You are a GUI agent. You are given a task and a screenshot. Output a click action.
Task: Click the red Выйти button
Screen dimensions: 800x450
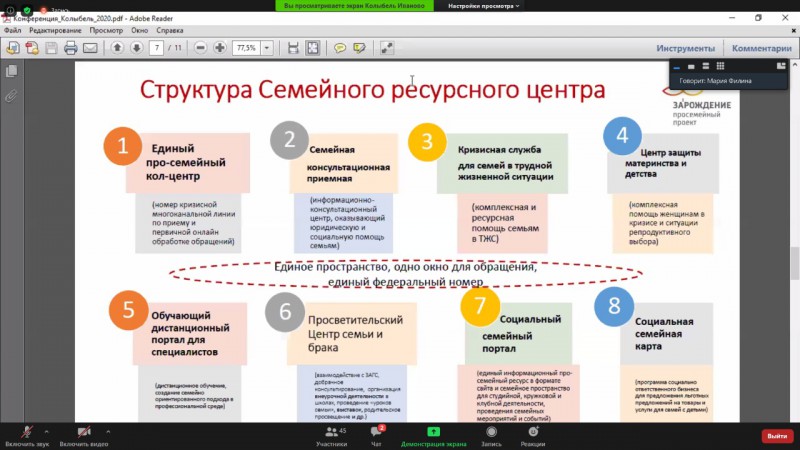coord(776,436)
